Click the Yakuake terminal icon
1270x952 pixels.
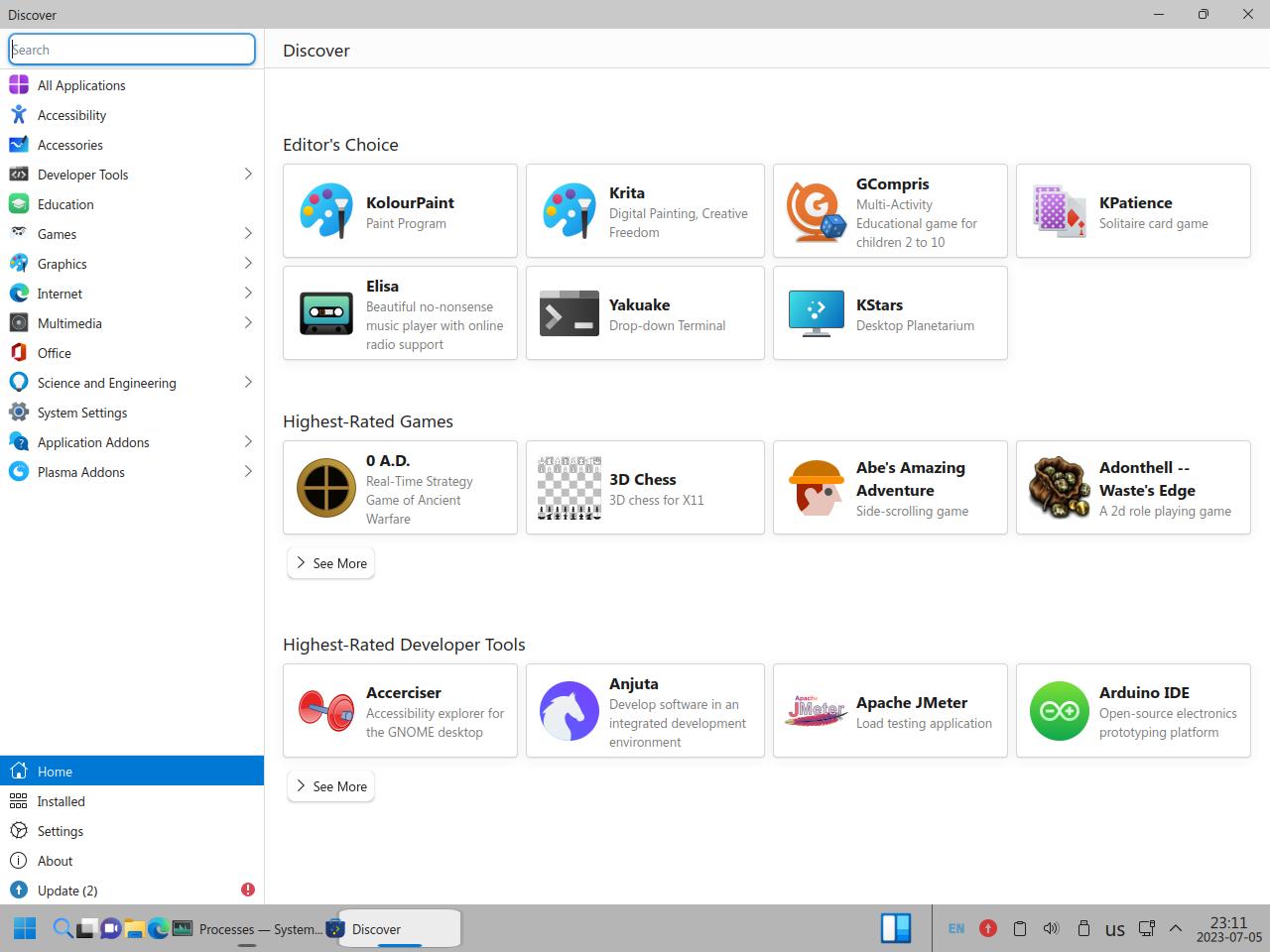pos(570,313)
